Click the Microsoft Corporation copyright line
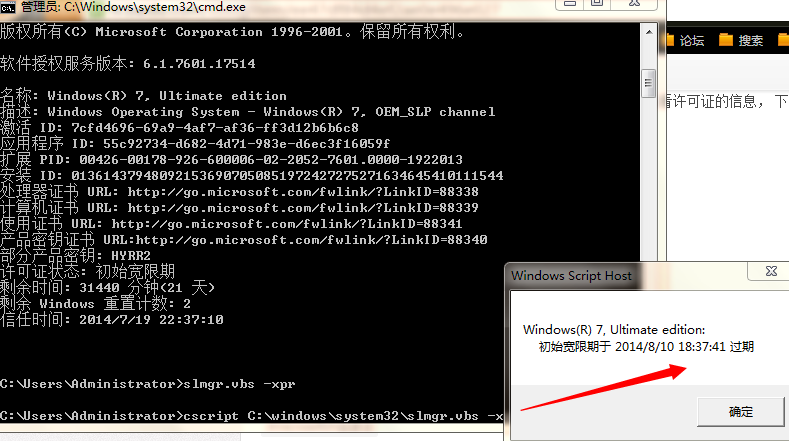789x441 pixels. pyautogui.click(x=232, y=32)
